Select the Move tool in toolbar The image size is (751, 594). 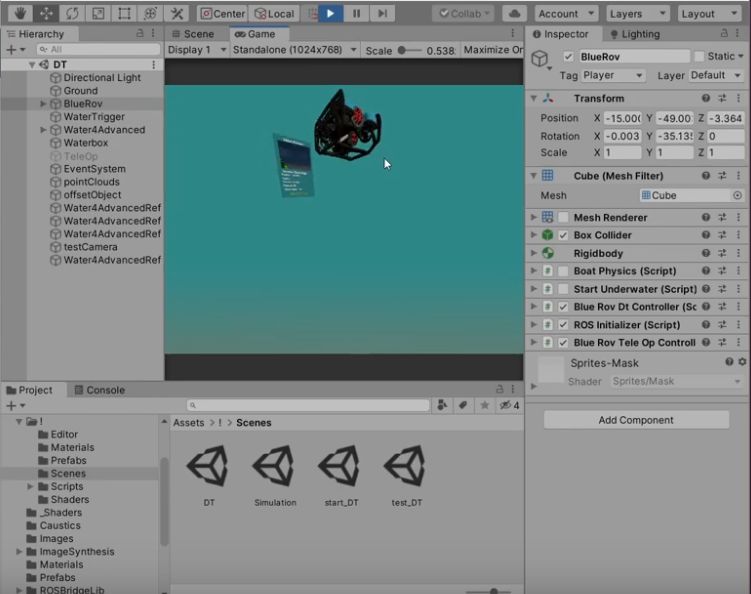pyautogui.click(x=45, y=14)
